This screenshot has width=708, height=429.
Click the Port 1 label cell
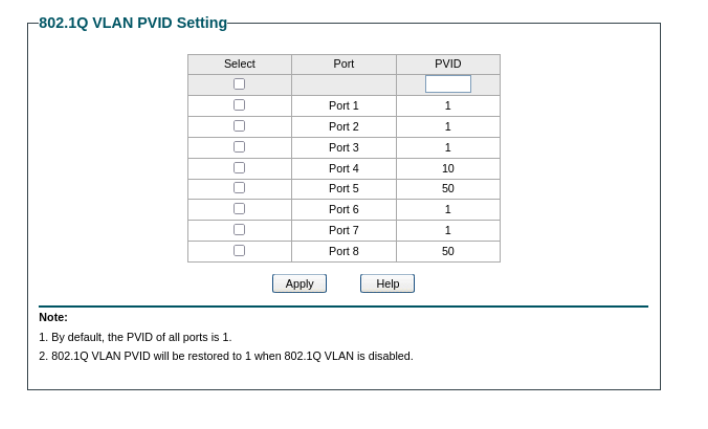[x=343, y=106]
